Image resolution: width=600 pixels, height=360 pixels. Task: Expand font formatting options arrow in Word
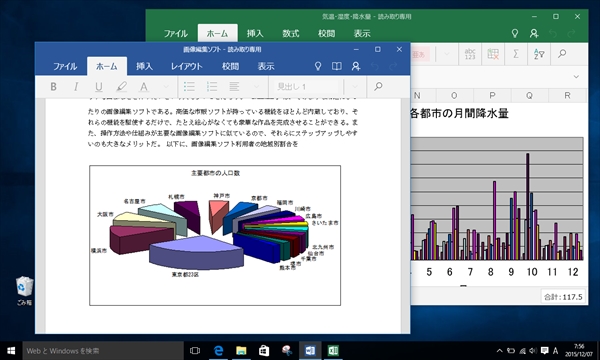(166, 87)
